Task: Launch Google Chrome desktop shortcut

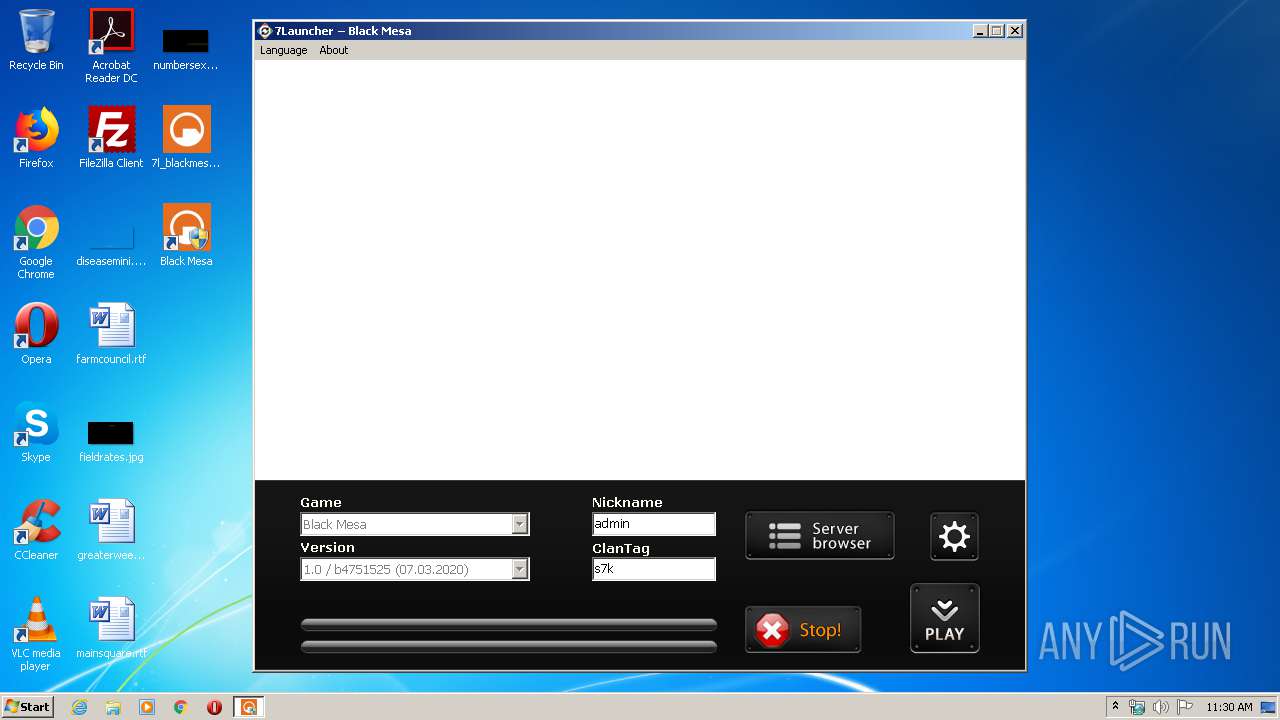Action: pyautogui.click(x=36, y=242)
